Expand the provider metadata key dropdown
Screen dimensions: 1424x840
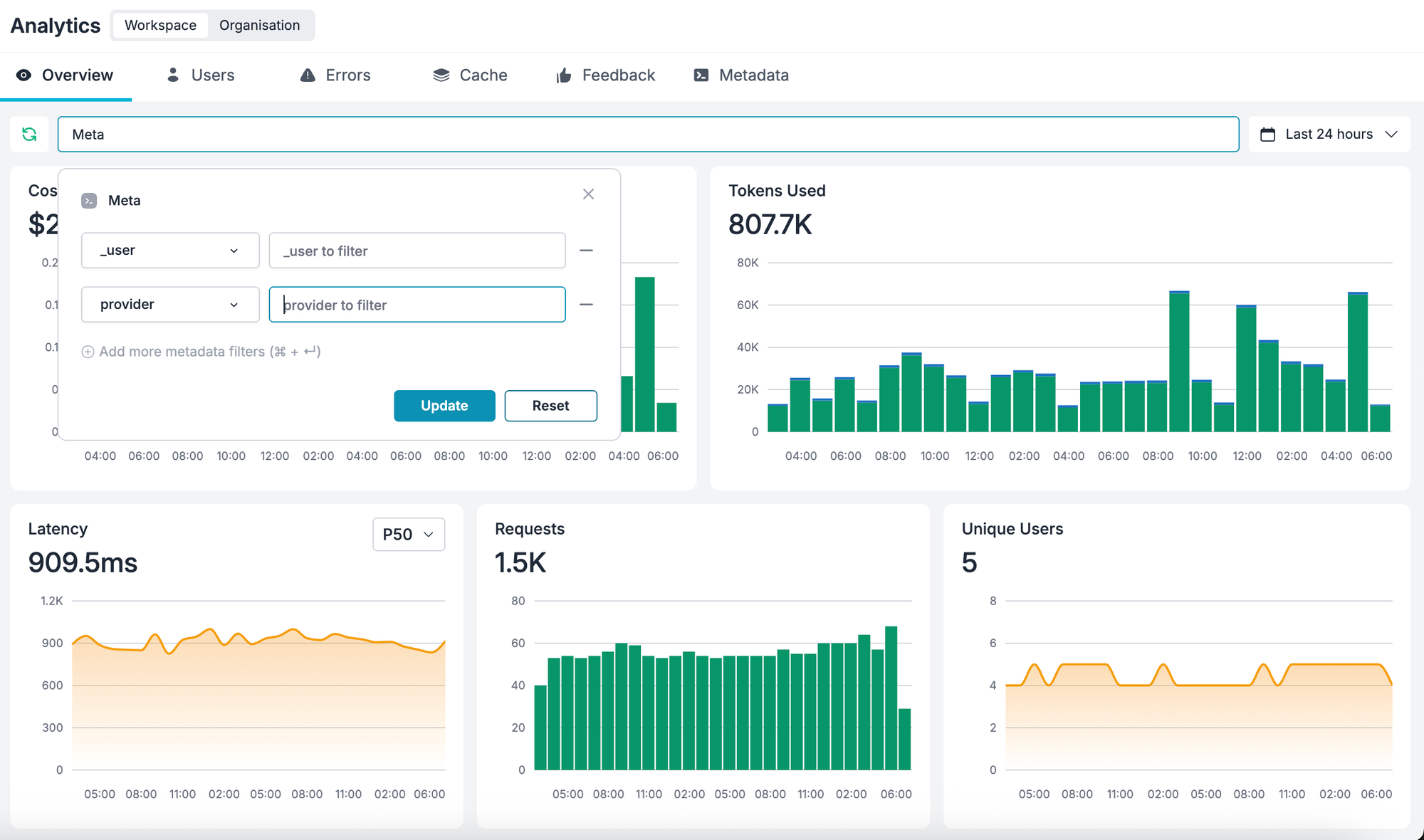coord(170,305)
